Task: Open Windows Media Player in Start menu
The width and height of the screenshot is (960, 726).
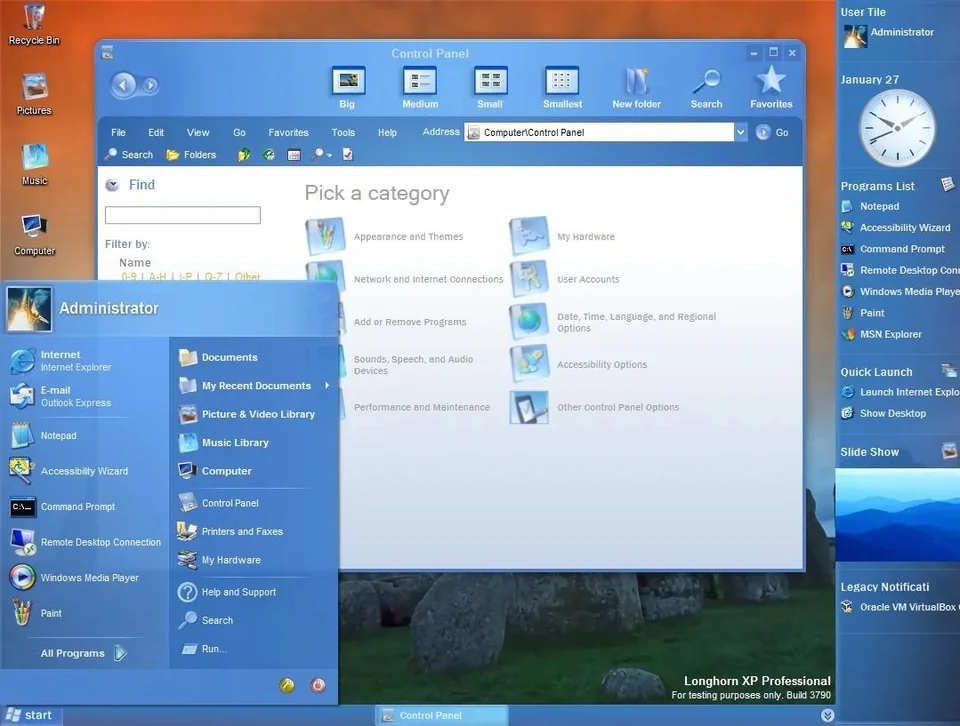Action: pos(74,577)
